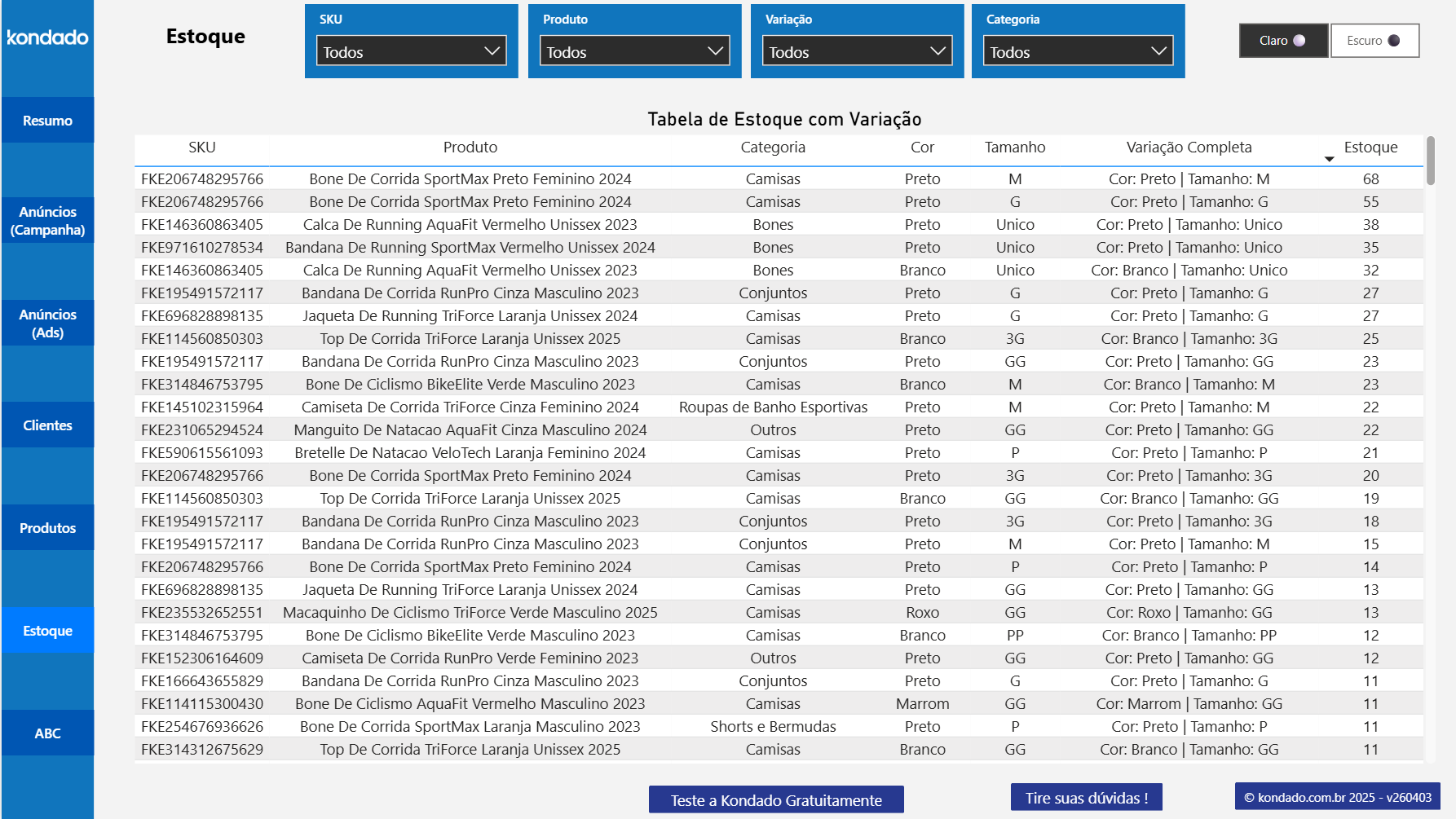The width and height of the screenshot is (1456, 819).
Task: Switch to Claro theme
Action: click(x=1282, y=40)
